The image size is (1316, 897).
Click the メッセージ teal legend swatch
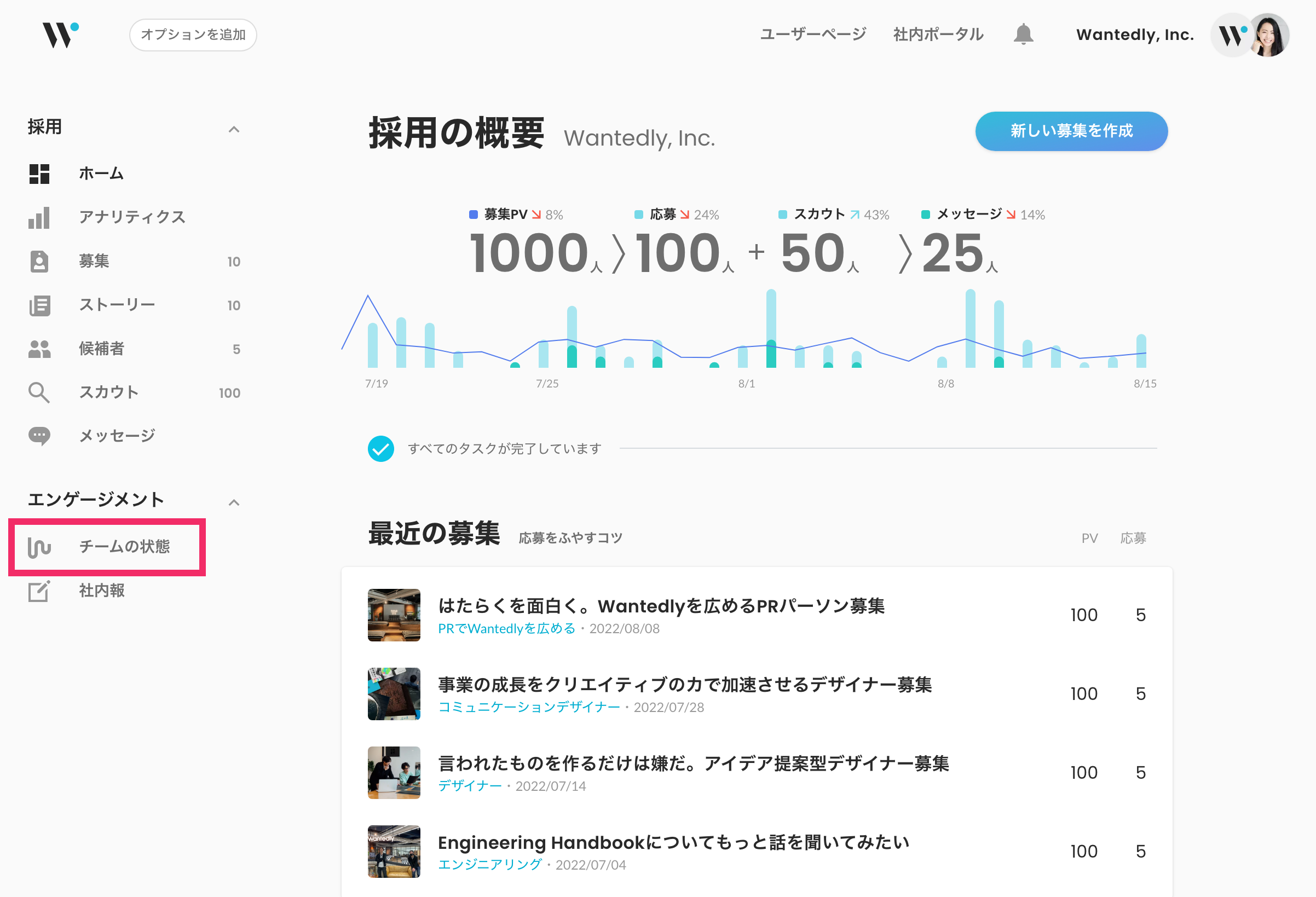click(x=926, y=215)
